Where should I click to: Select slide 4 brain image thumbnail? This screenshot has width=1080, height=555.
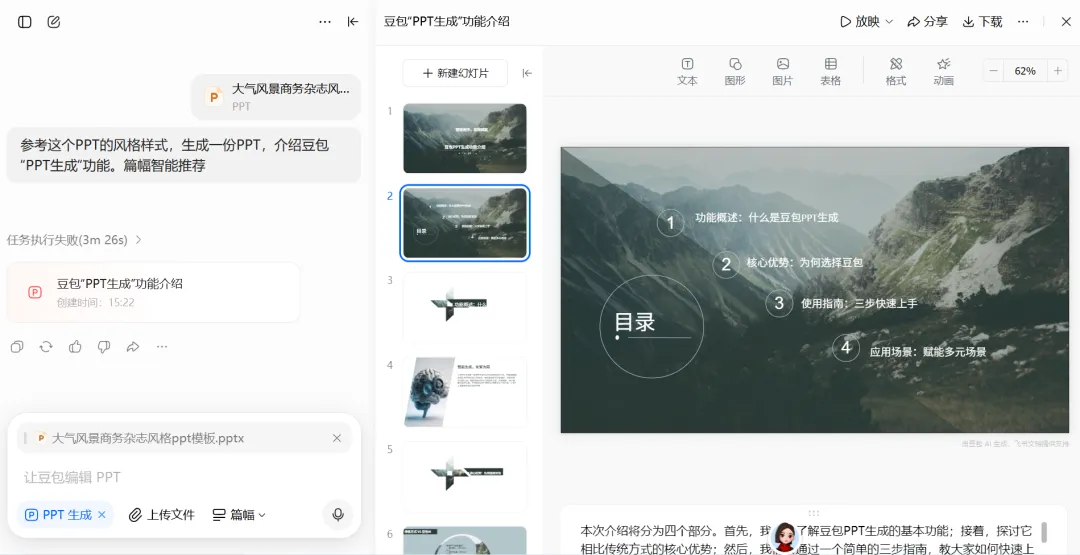point(465,392)
